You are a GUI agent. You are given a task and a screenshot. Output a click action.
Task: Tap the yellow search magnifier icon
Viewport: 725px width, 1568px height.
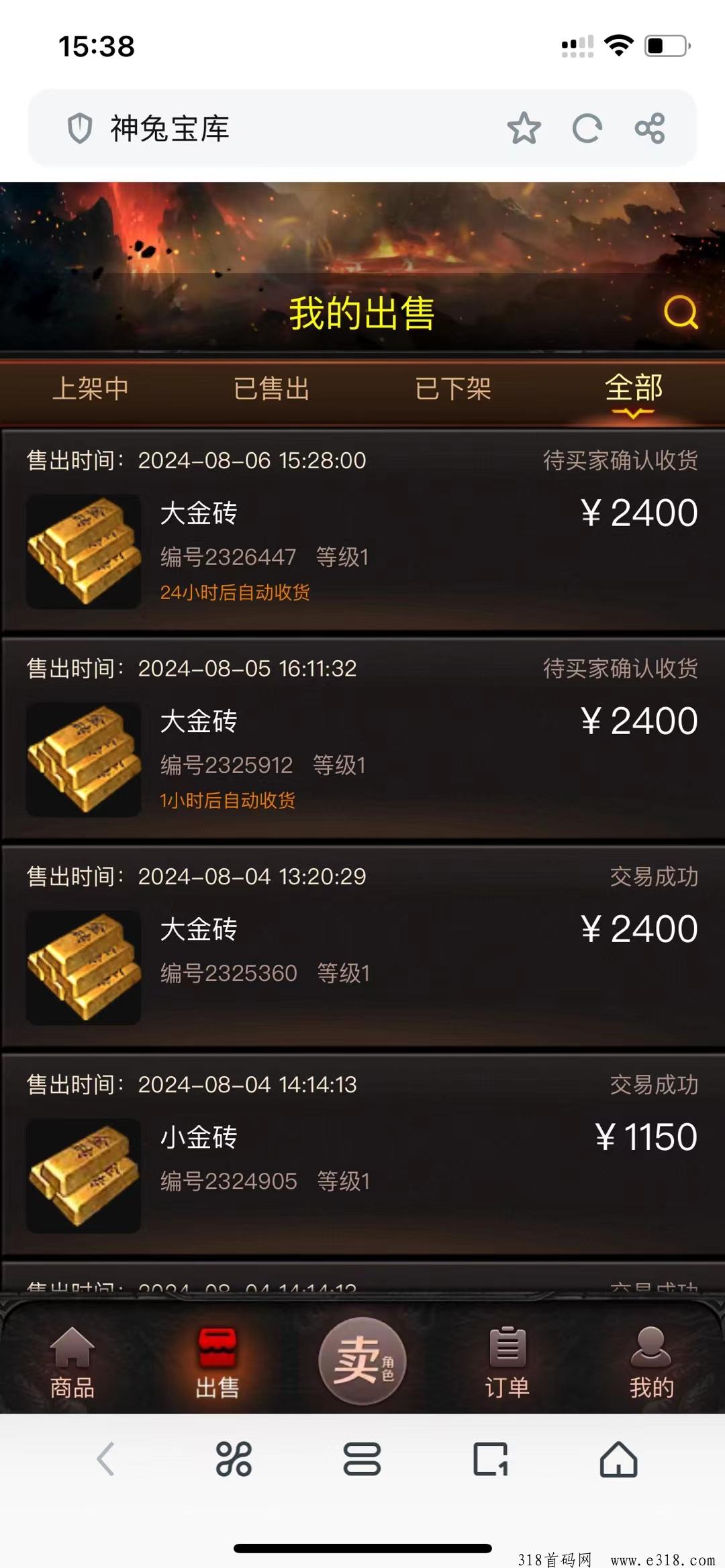point(681,313)
